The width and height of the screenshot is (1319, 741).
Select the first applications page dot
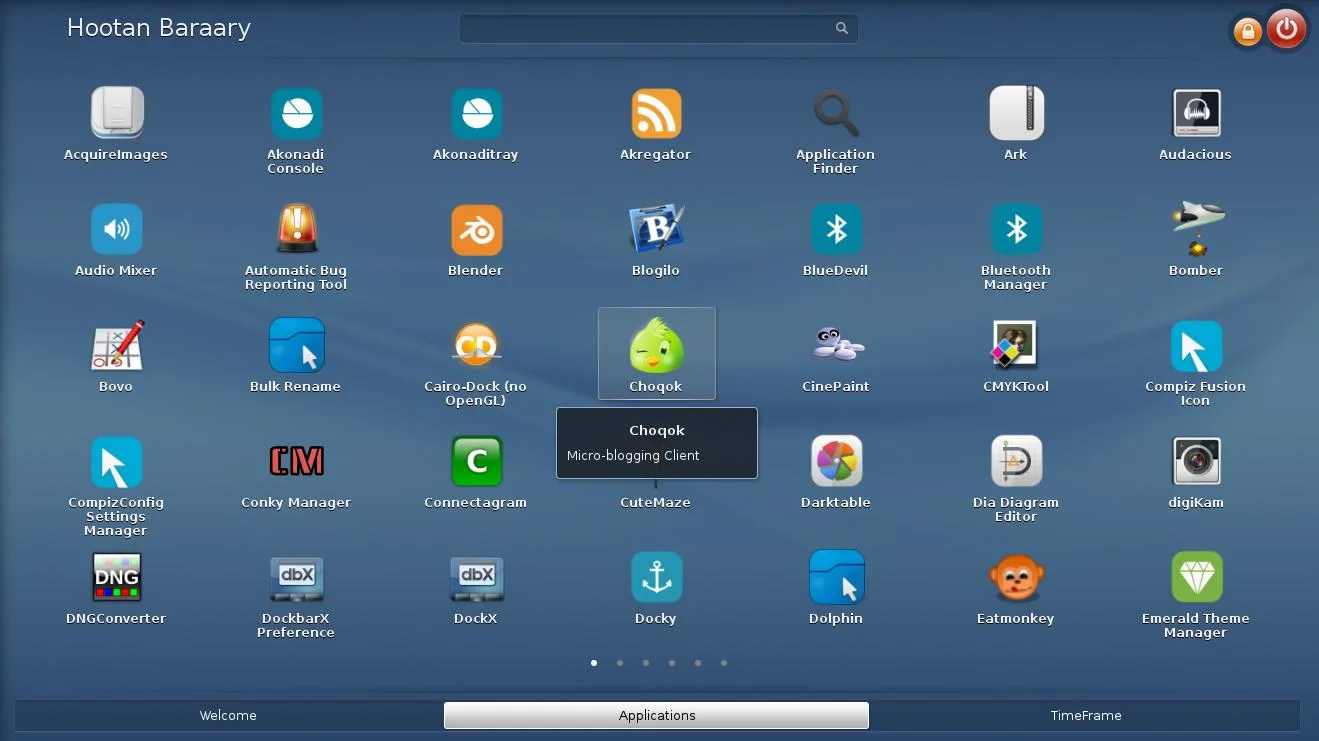pyautogui.click(x=594, y=662)
